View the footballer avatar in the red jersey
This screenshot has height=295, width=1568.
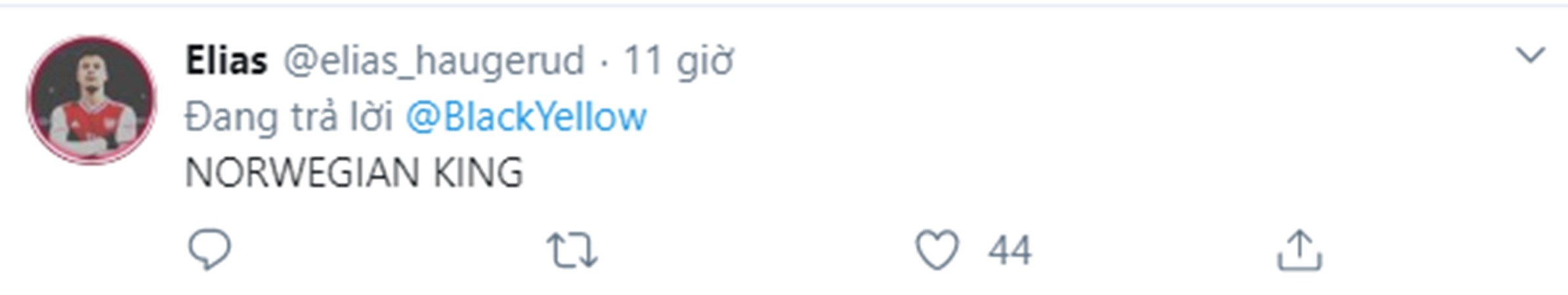(91, 100)
